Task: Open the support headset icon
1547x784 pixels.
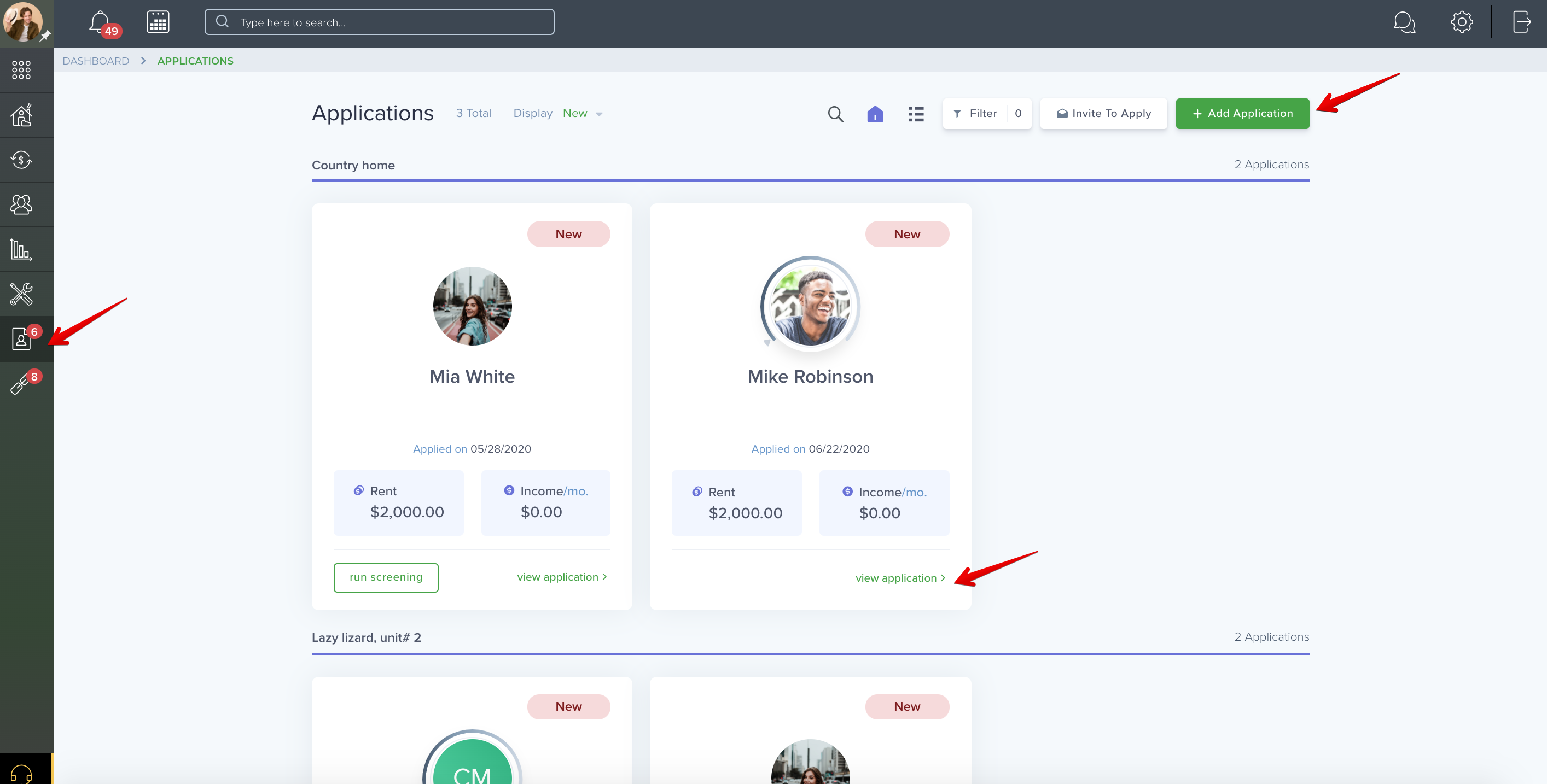Action: (21, 773)
